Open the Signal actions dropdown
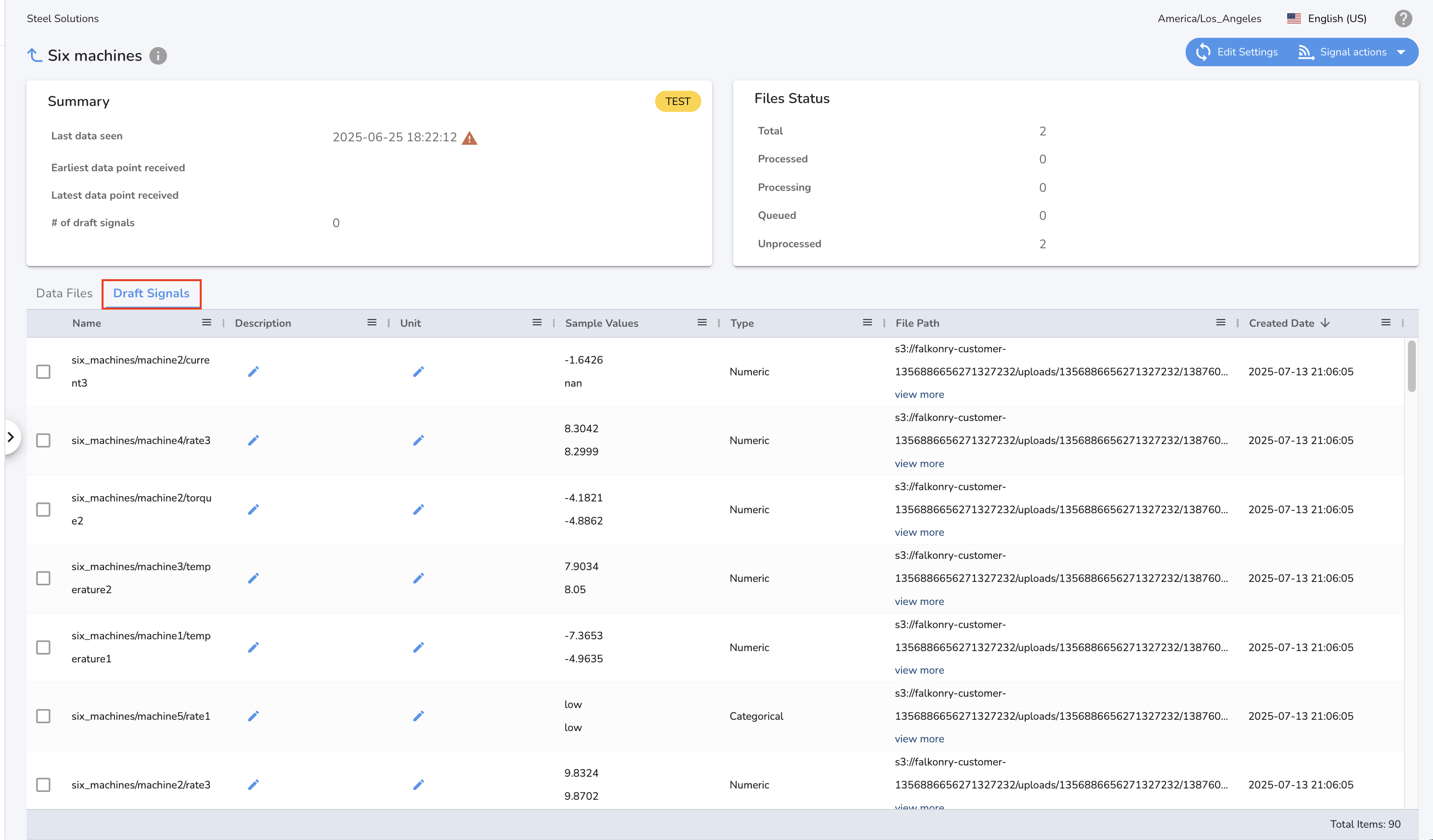Viewport: 1433px width, 840px height. [x=1352, y=52]
